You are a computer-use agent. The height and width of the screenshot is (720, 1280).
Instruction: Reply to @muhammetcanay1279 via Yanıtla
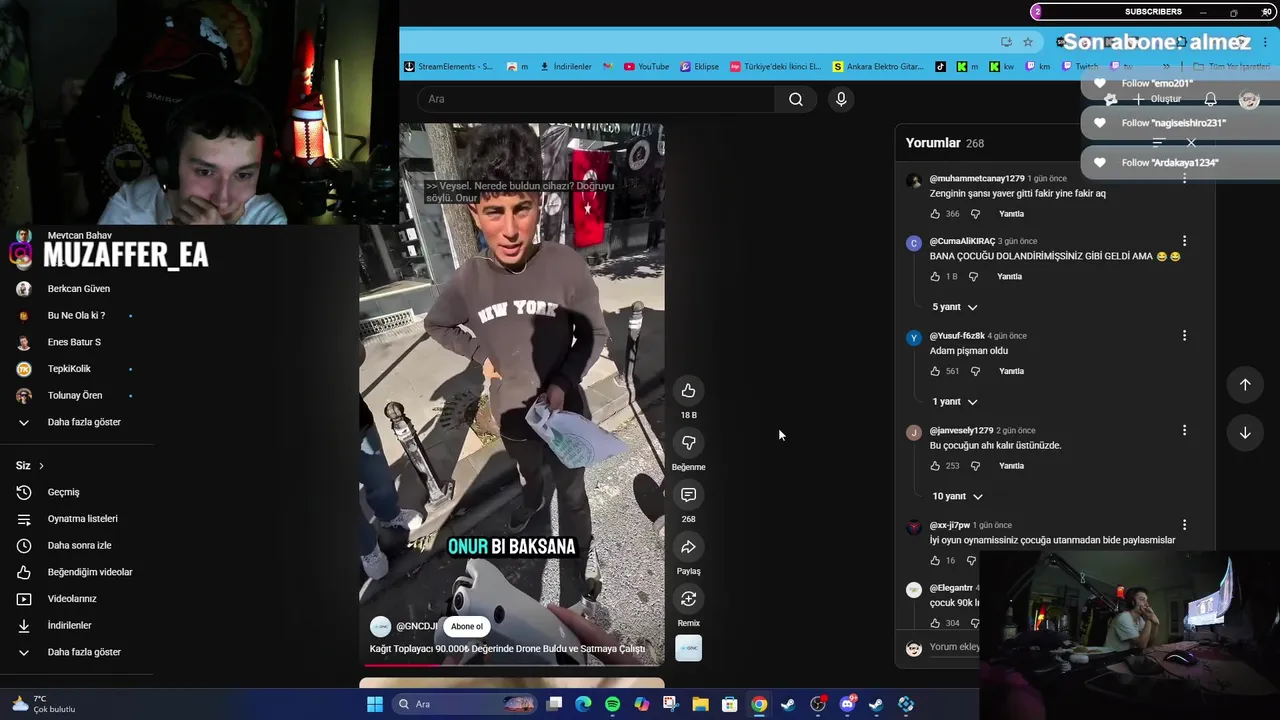1012,214
